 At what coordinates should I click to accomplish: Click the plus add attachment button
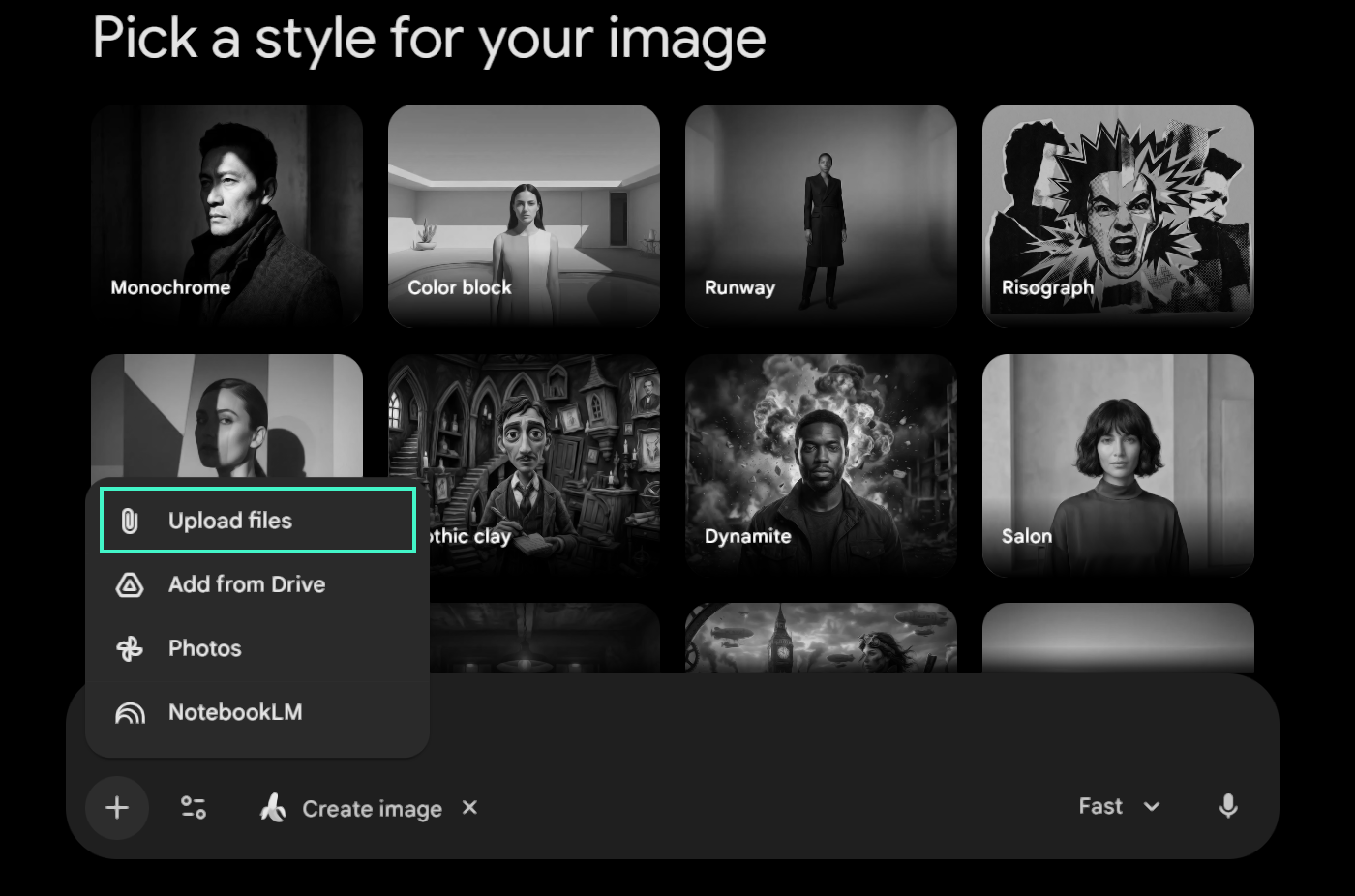117,808
